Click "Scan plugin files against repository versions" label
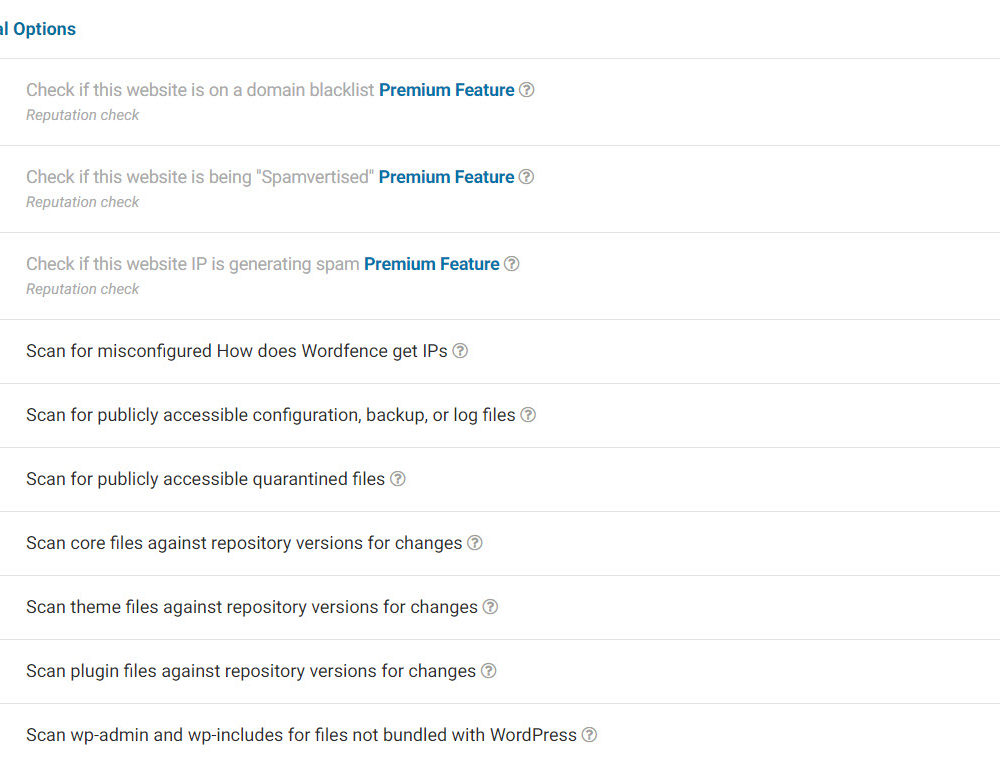Image resolution: width=1000 pixels, height=765 pixels. 250,671
